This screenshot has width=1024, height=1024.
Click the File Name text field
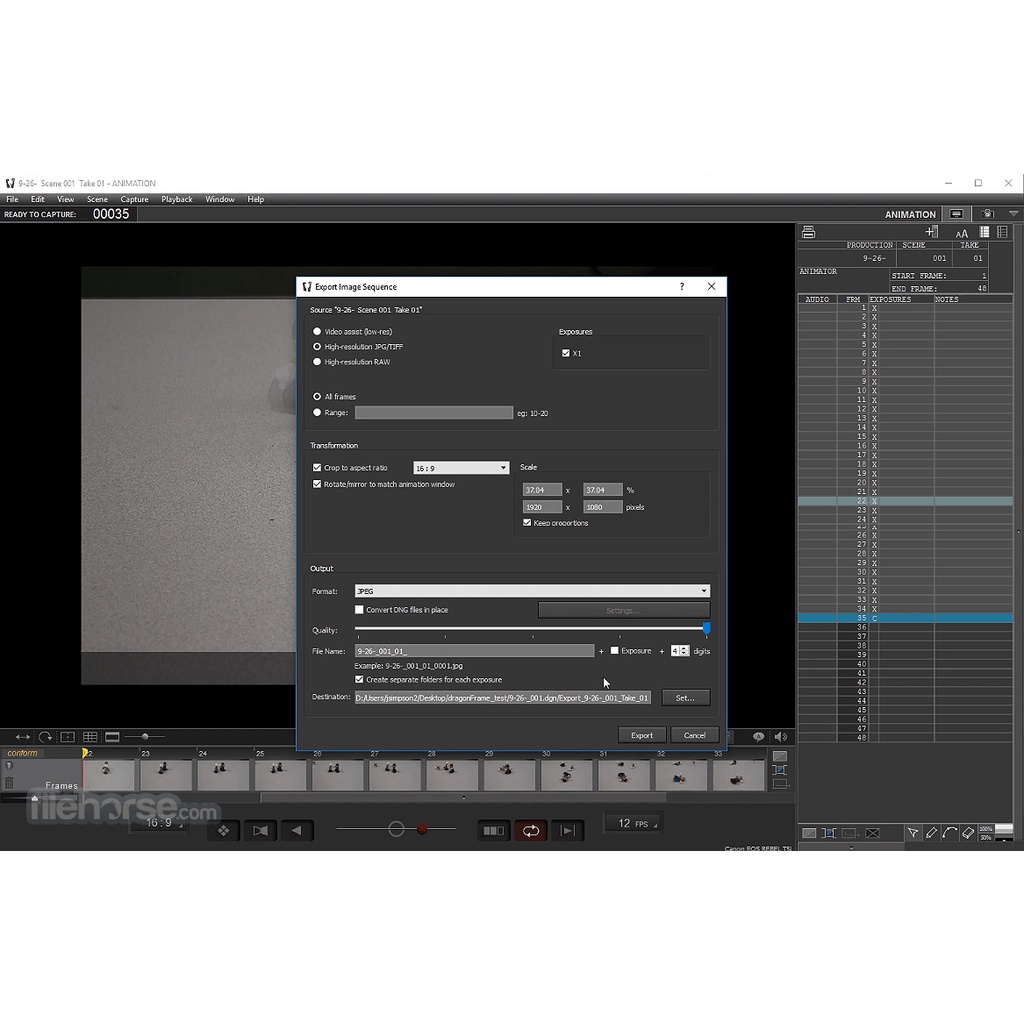click(474, 651)
